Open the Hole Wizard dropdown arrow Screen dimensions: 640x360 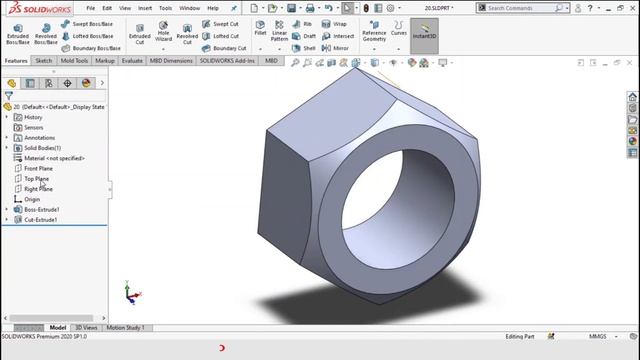coord(163,49)
